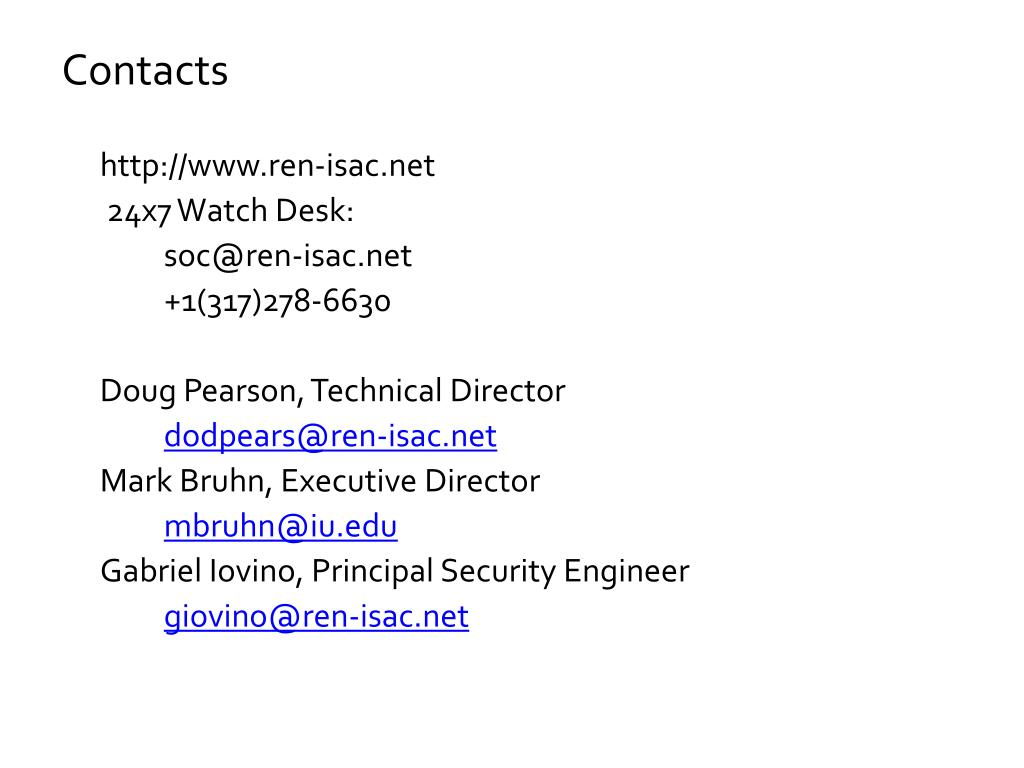Click the 24x7 text before Watch Desk
This screenshot has height=768, width=1024.
(139, 212)
